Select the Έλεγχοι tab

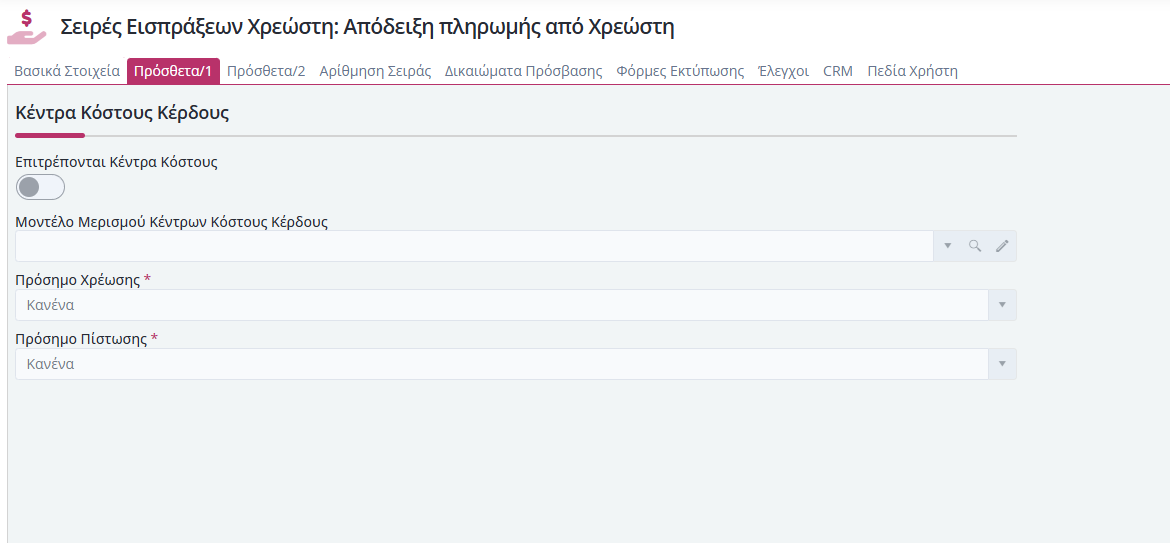click(x=783, y=72)
